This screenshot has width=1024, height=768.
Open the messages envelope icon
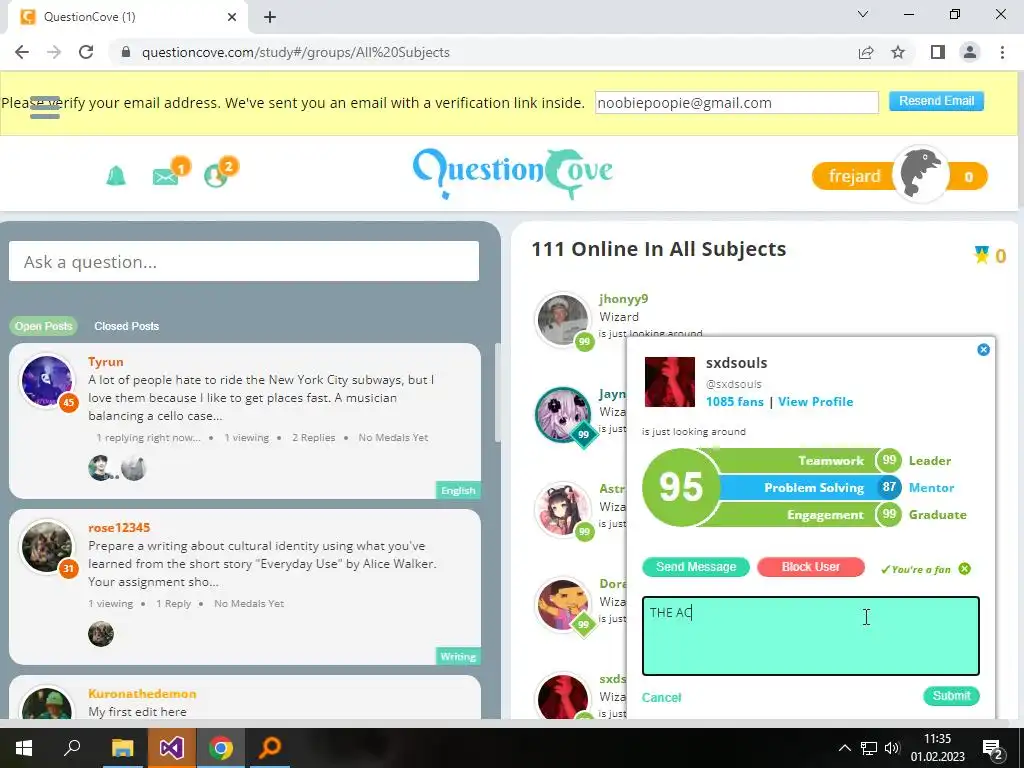tap(165, 176)
